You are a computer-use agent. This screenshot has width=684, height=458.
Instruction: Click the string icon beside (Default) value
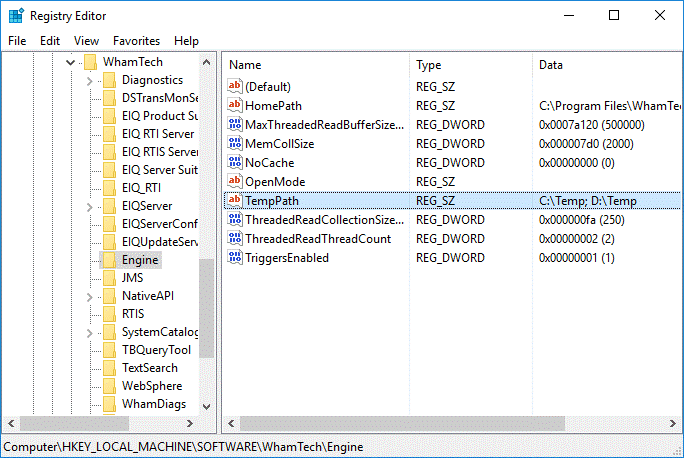pyautogui.click(x=235, y=86)
